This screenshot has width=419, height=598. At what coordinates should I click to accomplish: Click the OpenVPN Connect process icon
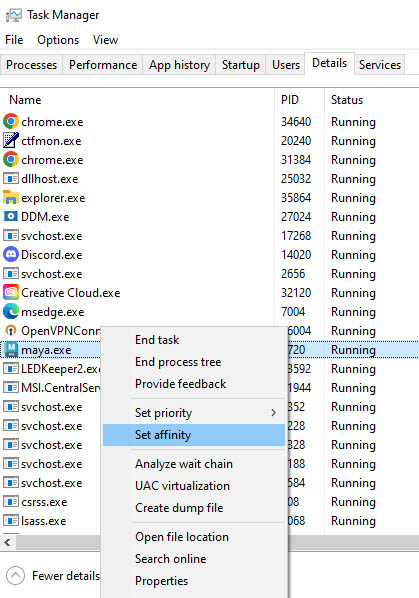[11, 331]
